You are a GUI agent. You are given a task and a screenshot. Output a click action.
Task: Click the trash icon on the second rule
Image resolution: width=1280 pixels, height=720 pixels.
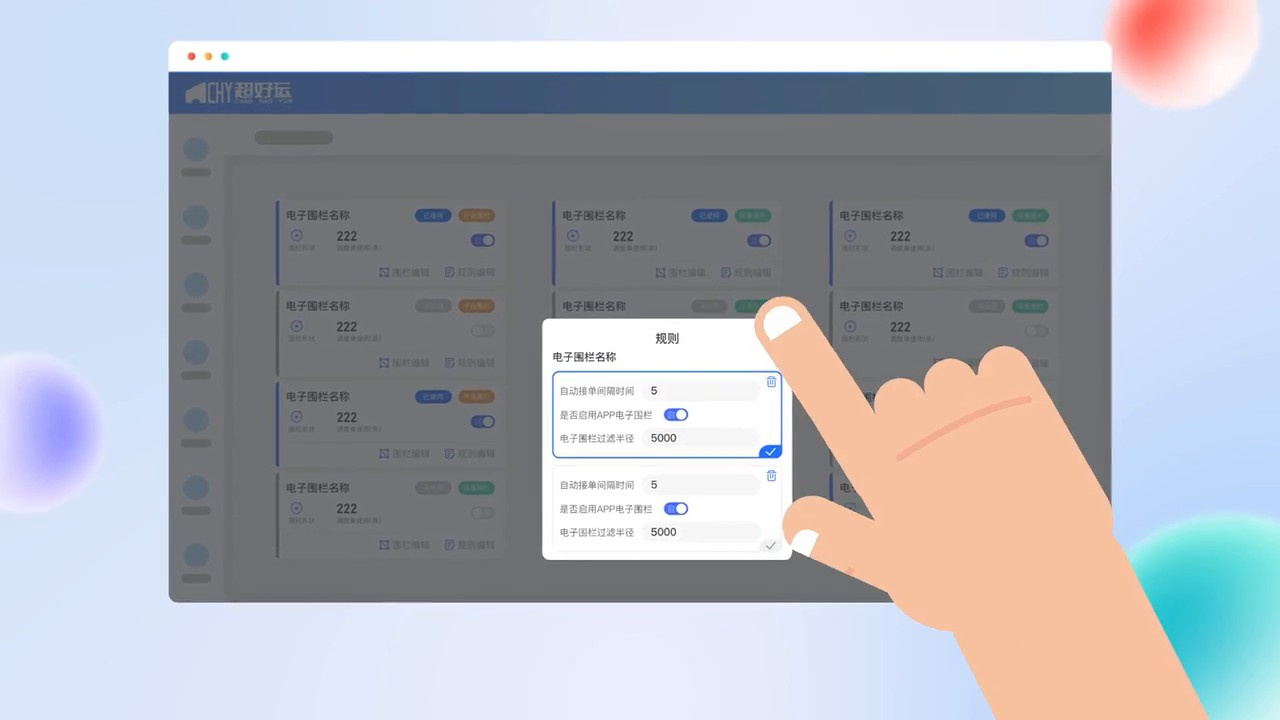tap(771, 476)
